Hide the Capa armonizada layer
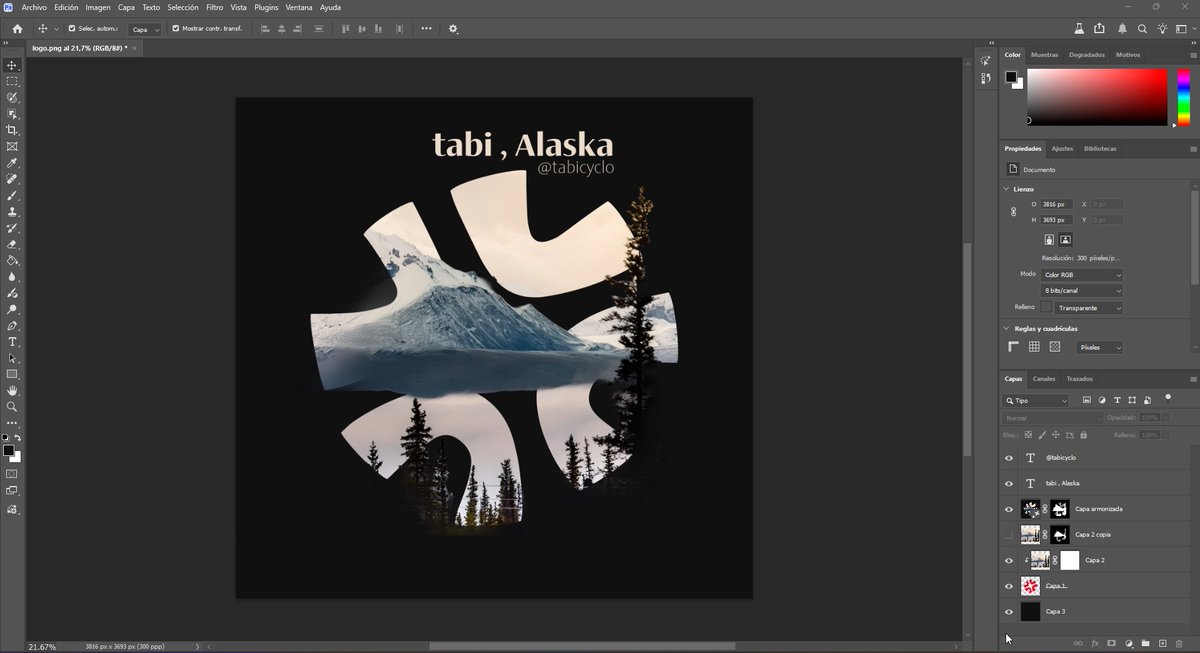This screenshot has height=653, width=1200. pos(1008,509)
